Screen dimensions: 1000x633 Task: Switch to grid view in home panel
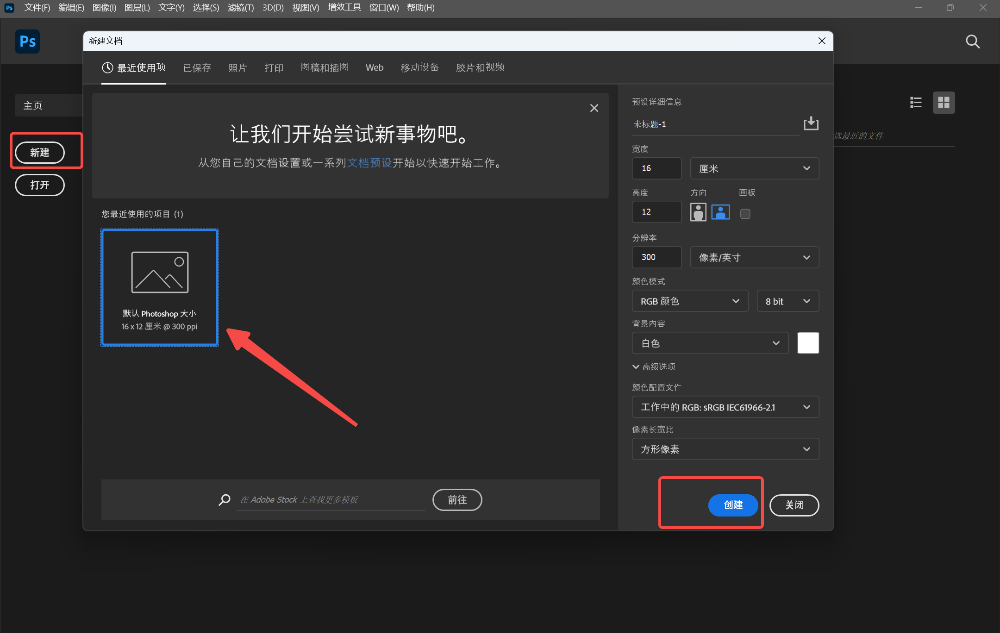944,102
